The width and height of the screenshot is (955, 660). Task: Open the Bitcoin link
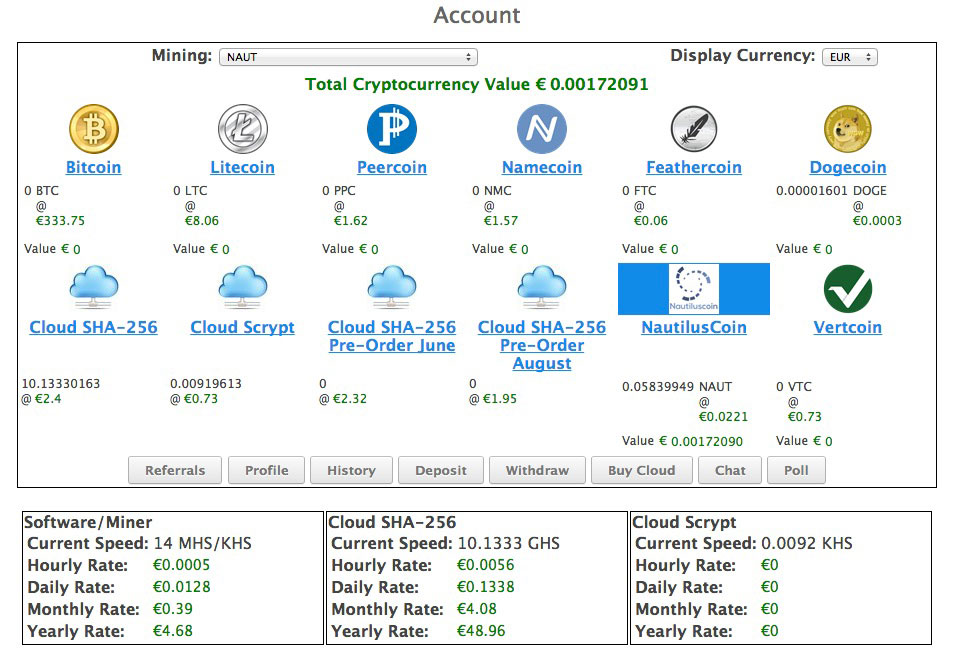94,167
